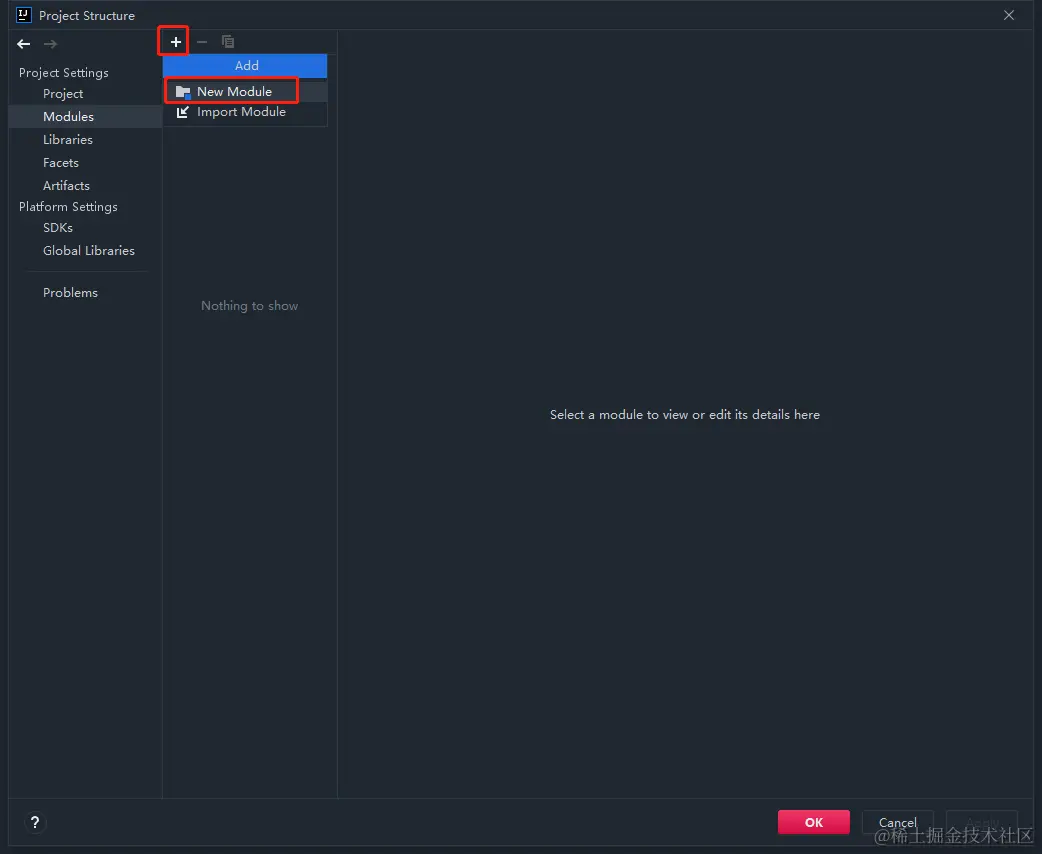Open the Global Libraries section
The image size is (1042, 854).
[x=89, y=251]
